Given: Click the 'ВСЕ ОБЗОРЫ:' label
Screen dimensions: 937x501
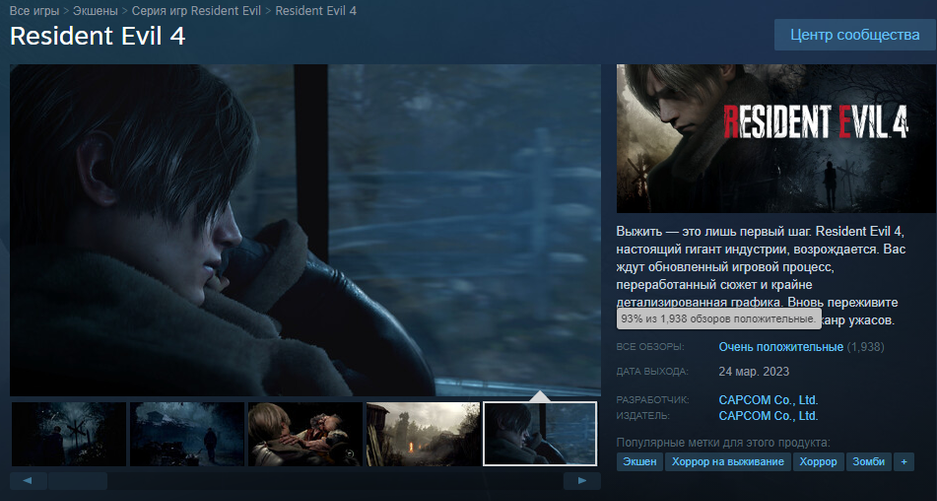Looking at the screenshot, I should point(651,347).
